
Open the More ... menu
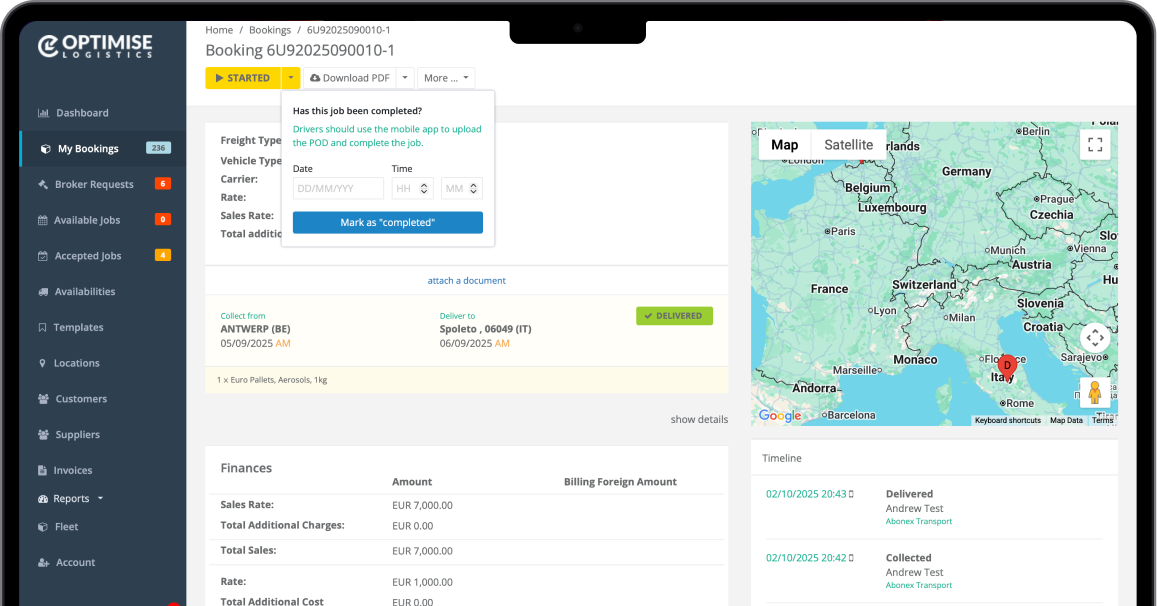pyautogui.click(x=446, y=77)
